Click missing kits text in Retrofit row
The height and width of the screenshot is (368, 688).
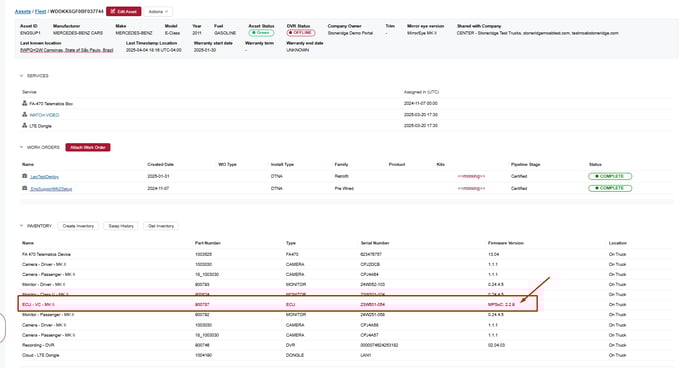[x=471, y=176]
